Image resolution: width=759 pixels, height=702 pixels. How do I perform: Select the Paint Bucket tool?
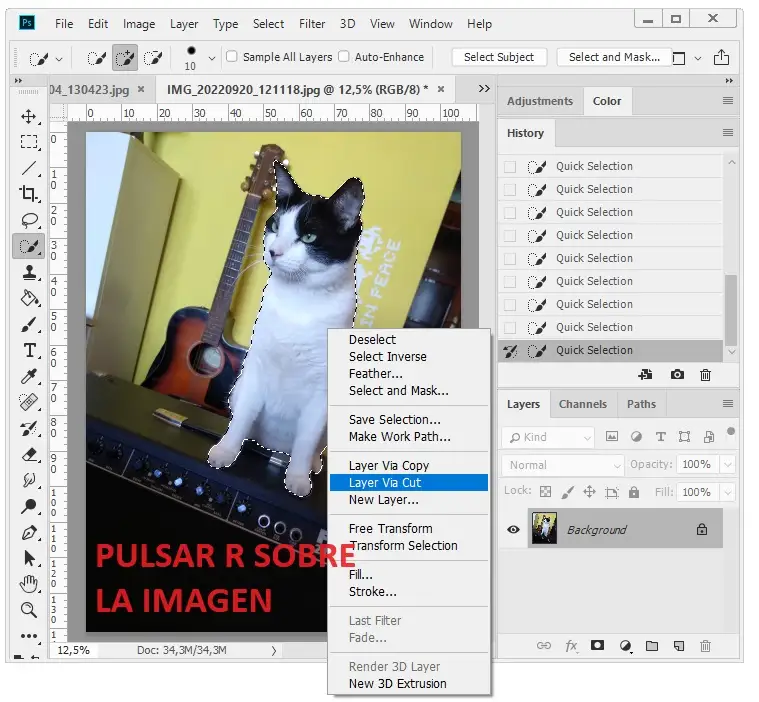coord(29,298)
